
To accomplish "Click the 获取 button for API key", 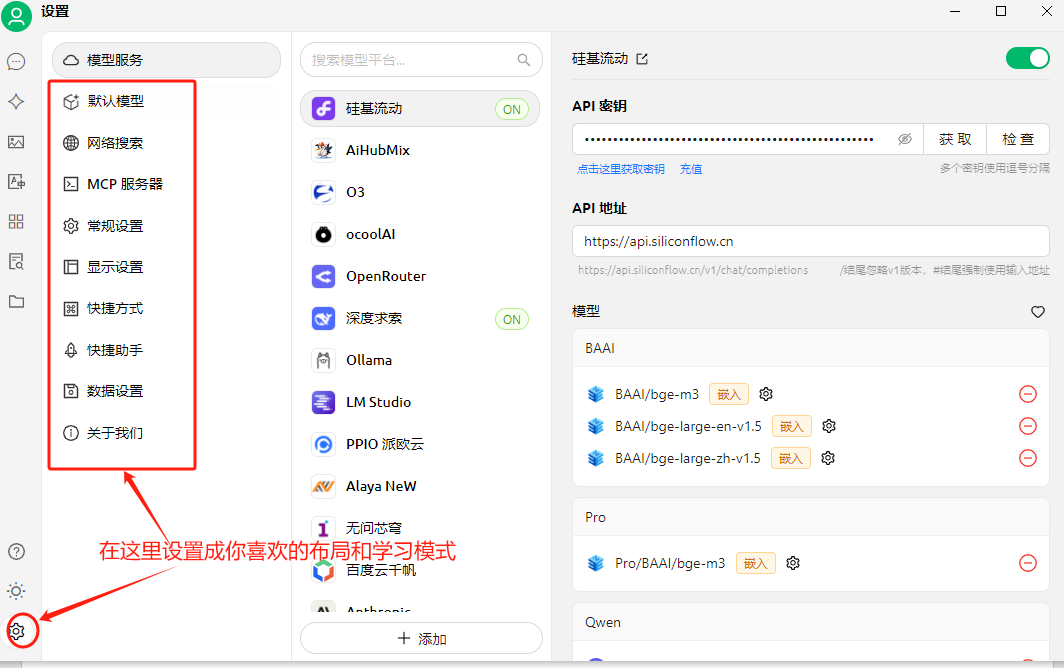I will click(x=954, y=139).
